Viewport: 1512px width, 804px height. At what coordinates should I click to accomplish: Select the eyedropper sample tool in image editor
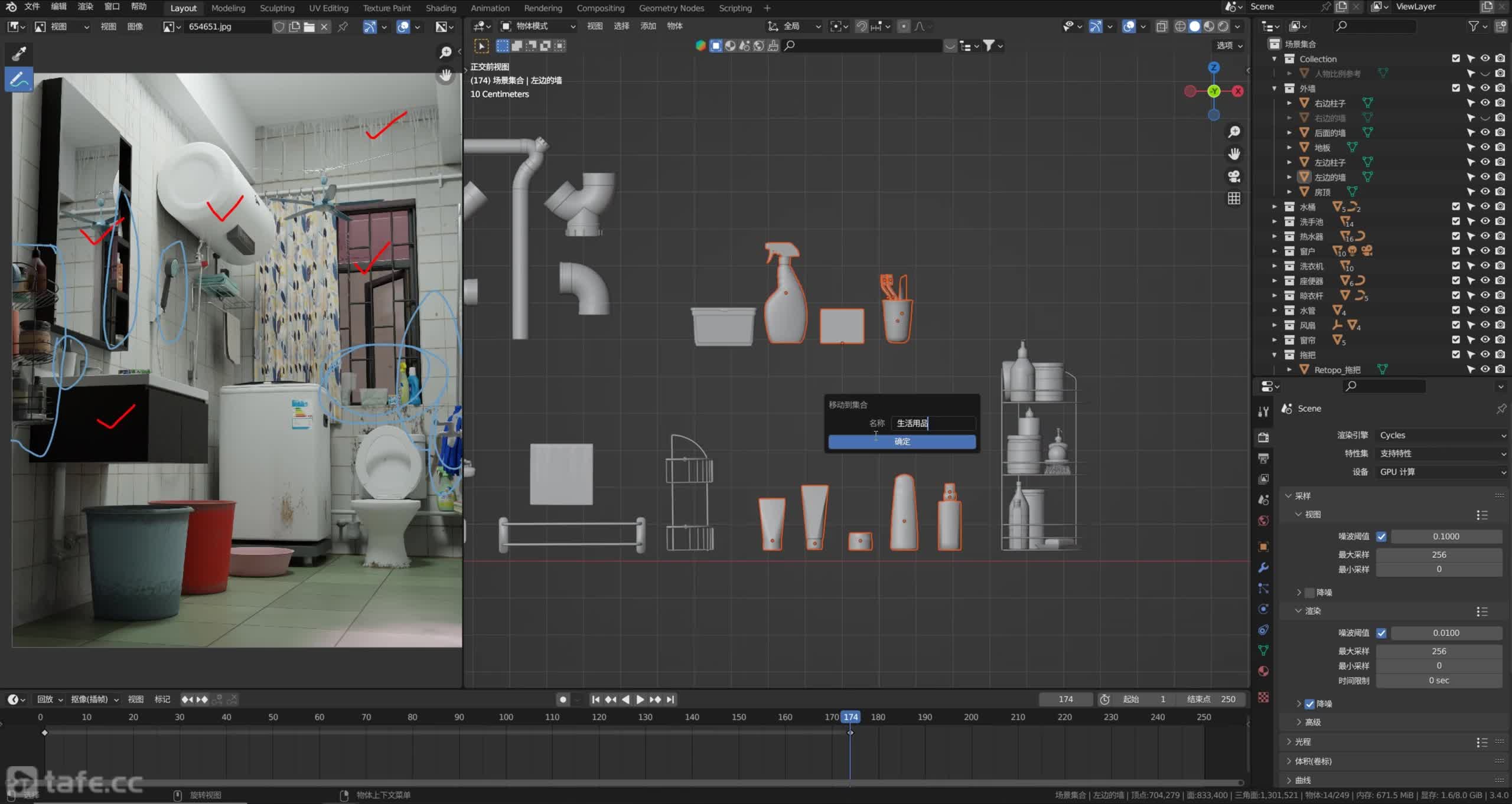(x=19, y=54)
